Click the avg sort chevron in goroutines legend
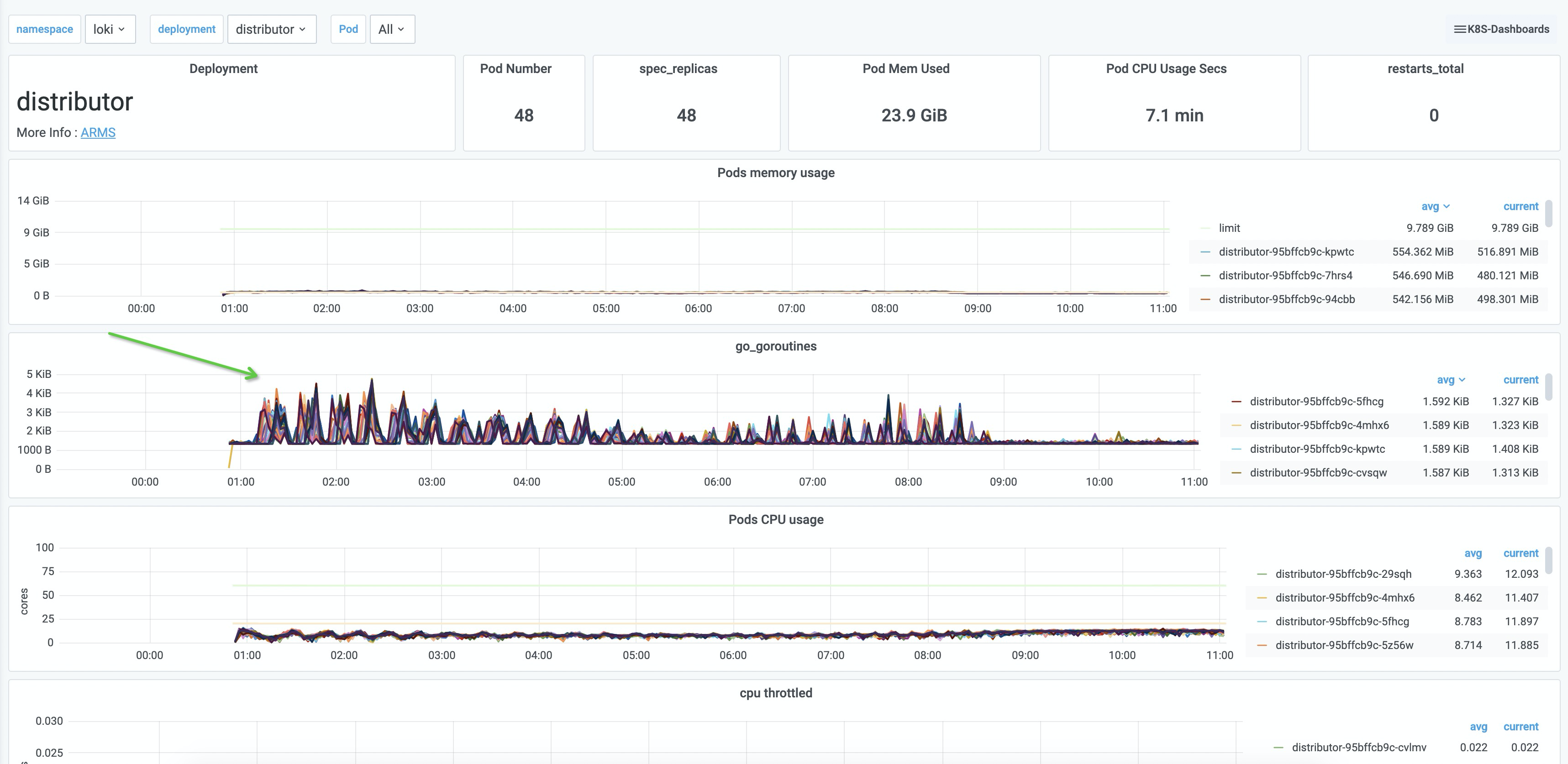This screenshot has height=764, width=1568. tap(1462, 380)
